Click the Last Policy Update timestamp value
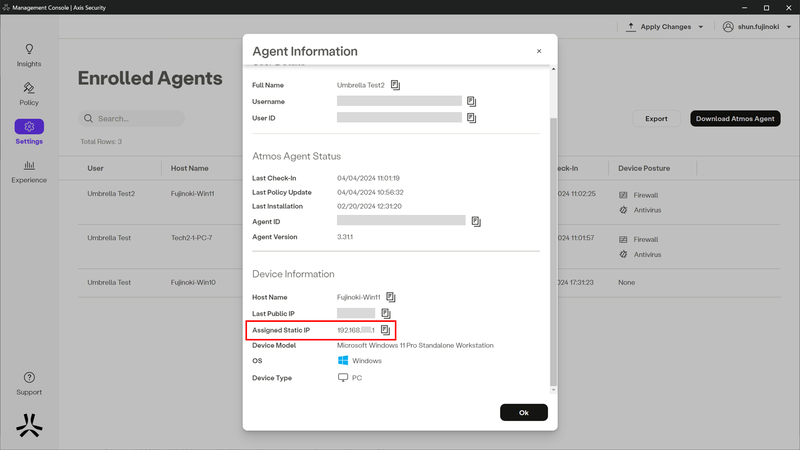This screenshot has width=800, height=450. point(370,193)
